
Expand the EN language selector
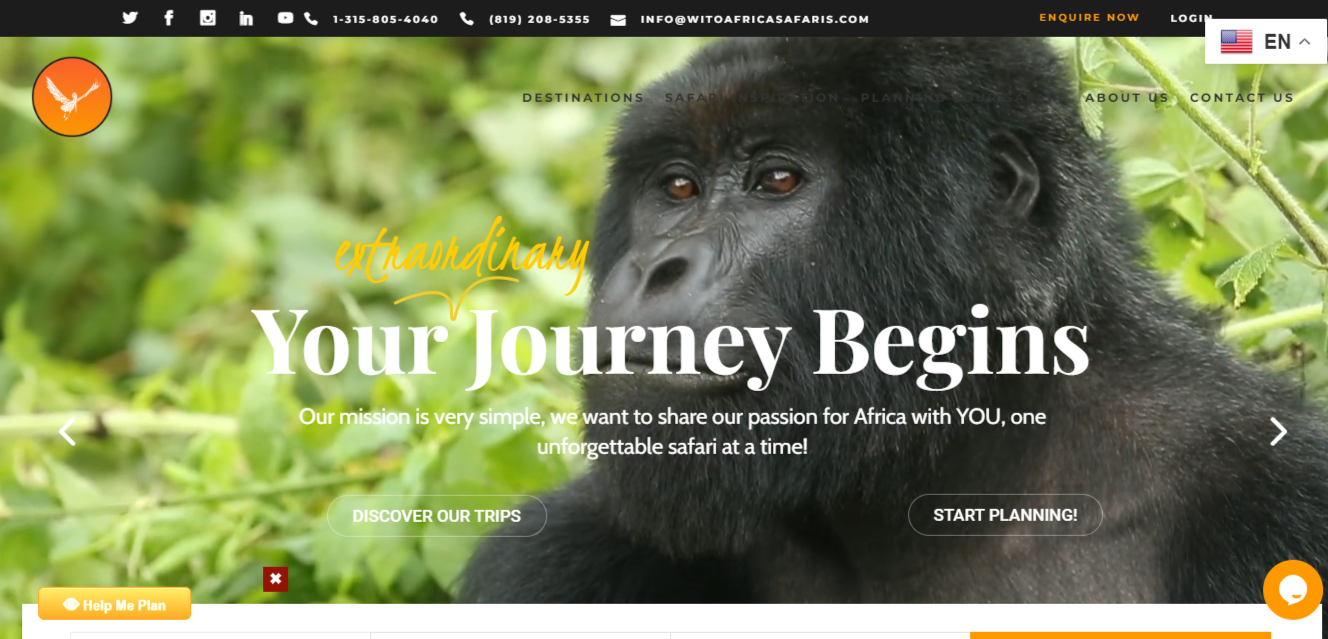tap(1266, 41)
